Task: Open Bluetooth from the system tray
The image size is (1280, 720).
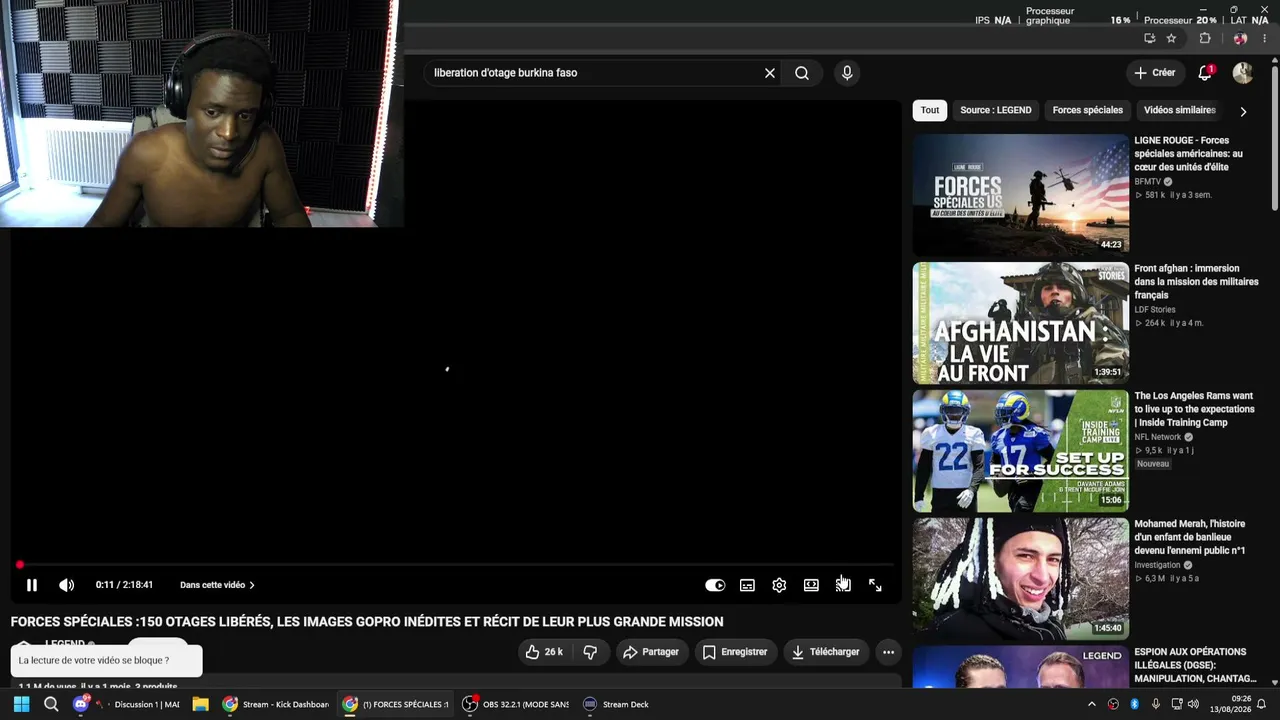Action: 1134,704
